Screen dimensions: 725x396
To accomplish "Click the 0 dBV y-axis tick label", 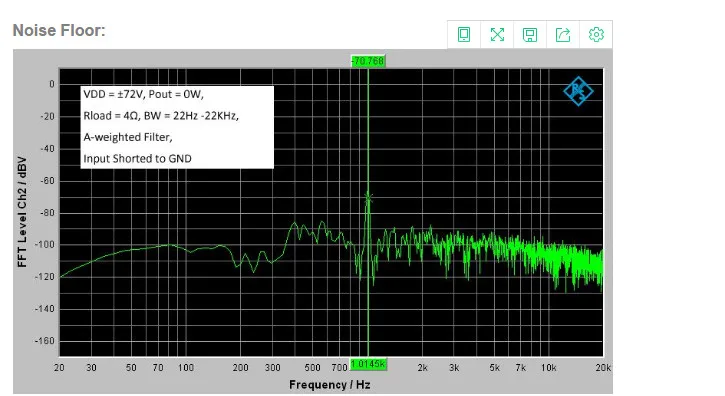I will pyautogui.click(x=52, y=84).
